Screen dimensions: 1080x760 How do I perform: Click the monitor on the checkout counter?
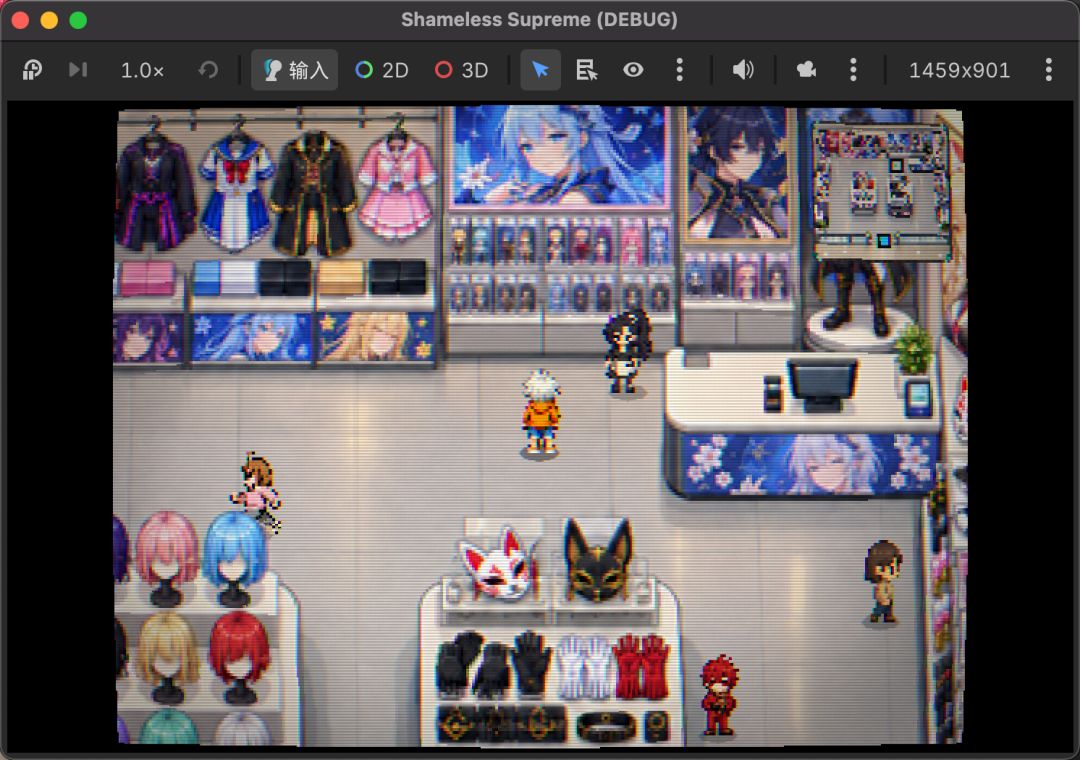(x=822, y=384)
